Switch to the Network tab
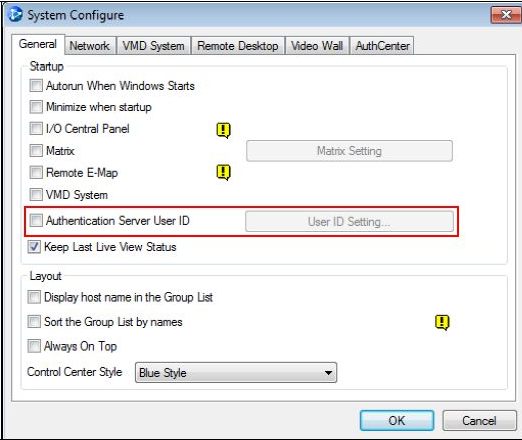This screenshot has width=522, height=440. pyautogui.click(x=89, y=46)
